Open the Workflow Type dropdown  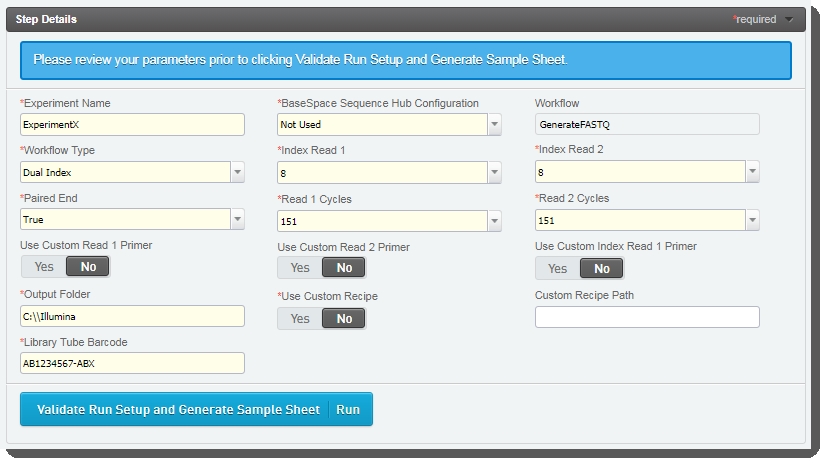[237, 172]
